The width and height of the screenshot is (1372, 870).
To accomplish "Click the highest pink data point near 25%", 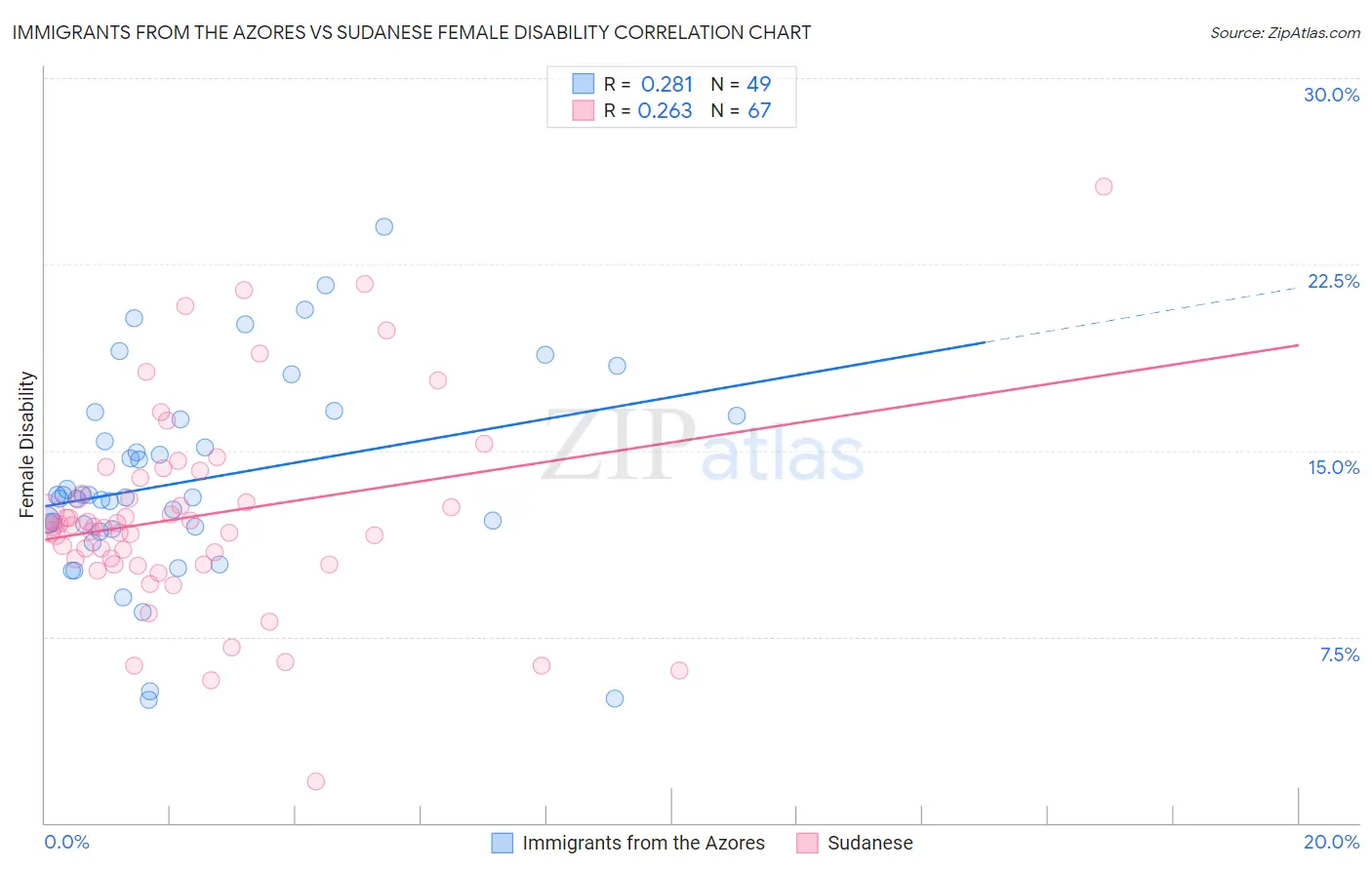I will (x=1104, y=186).
